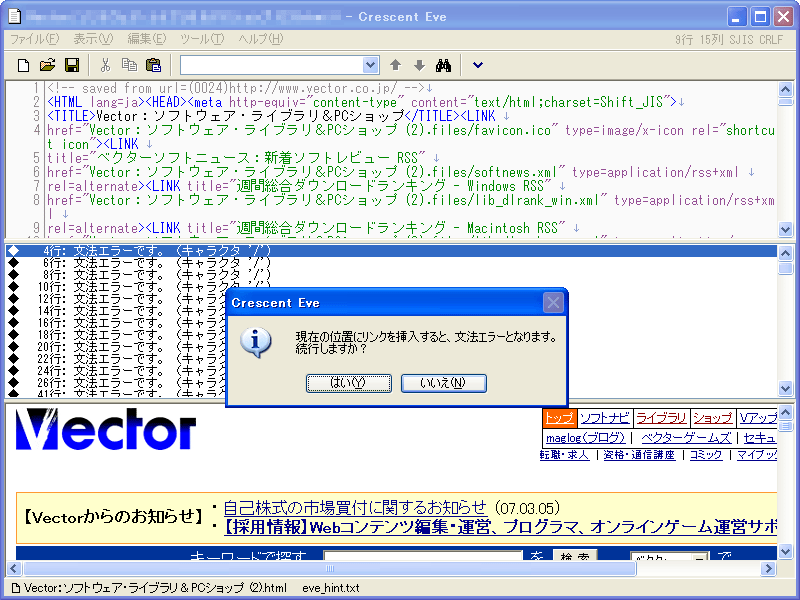Open the ツール(T) menu
The image size is (800, 600).
202,39
